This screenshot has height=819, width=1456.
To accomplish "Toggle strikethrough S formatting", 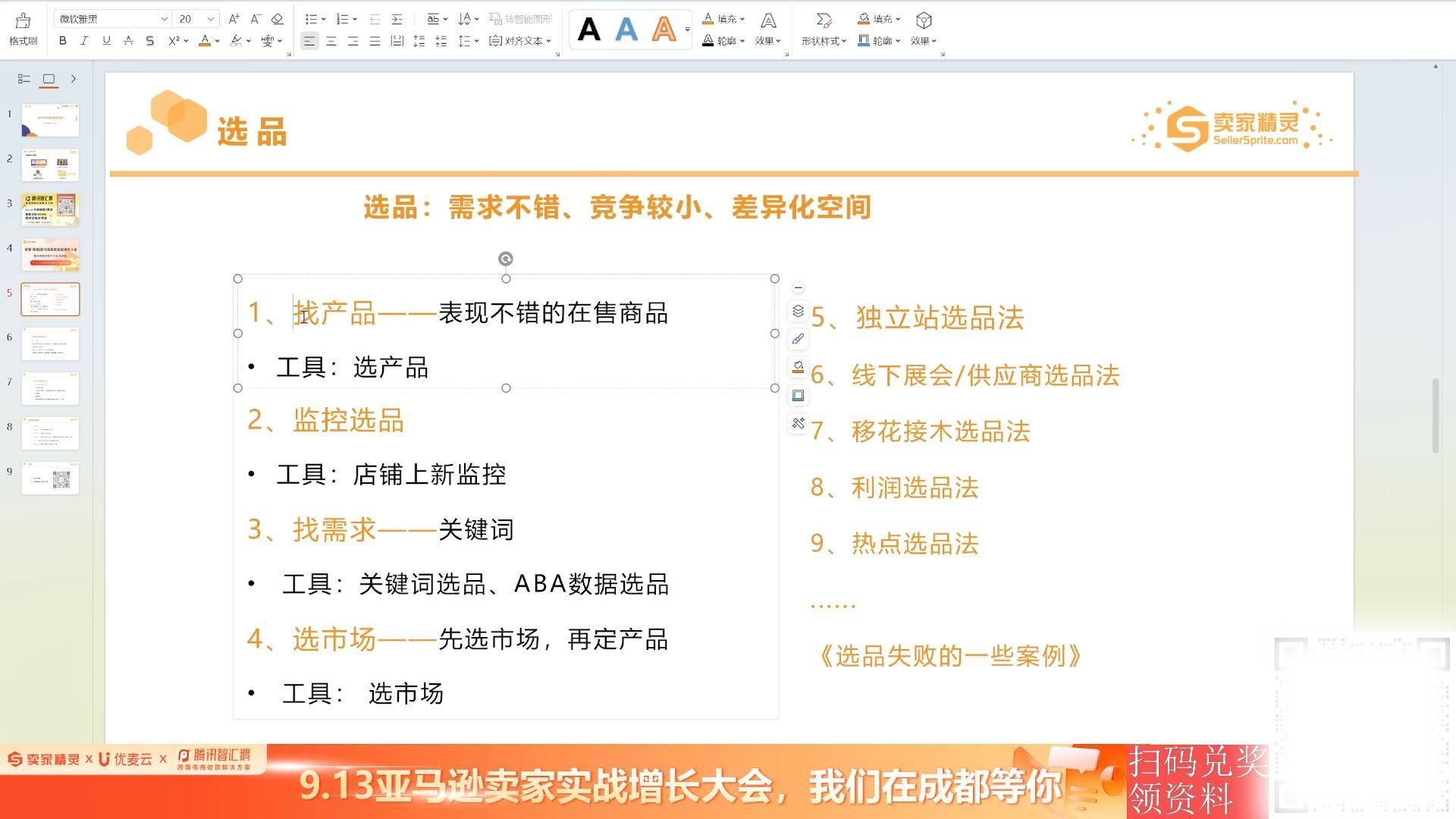I will (x=150, y=41).
